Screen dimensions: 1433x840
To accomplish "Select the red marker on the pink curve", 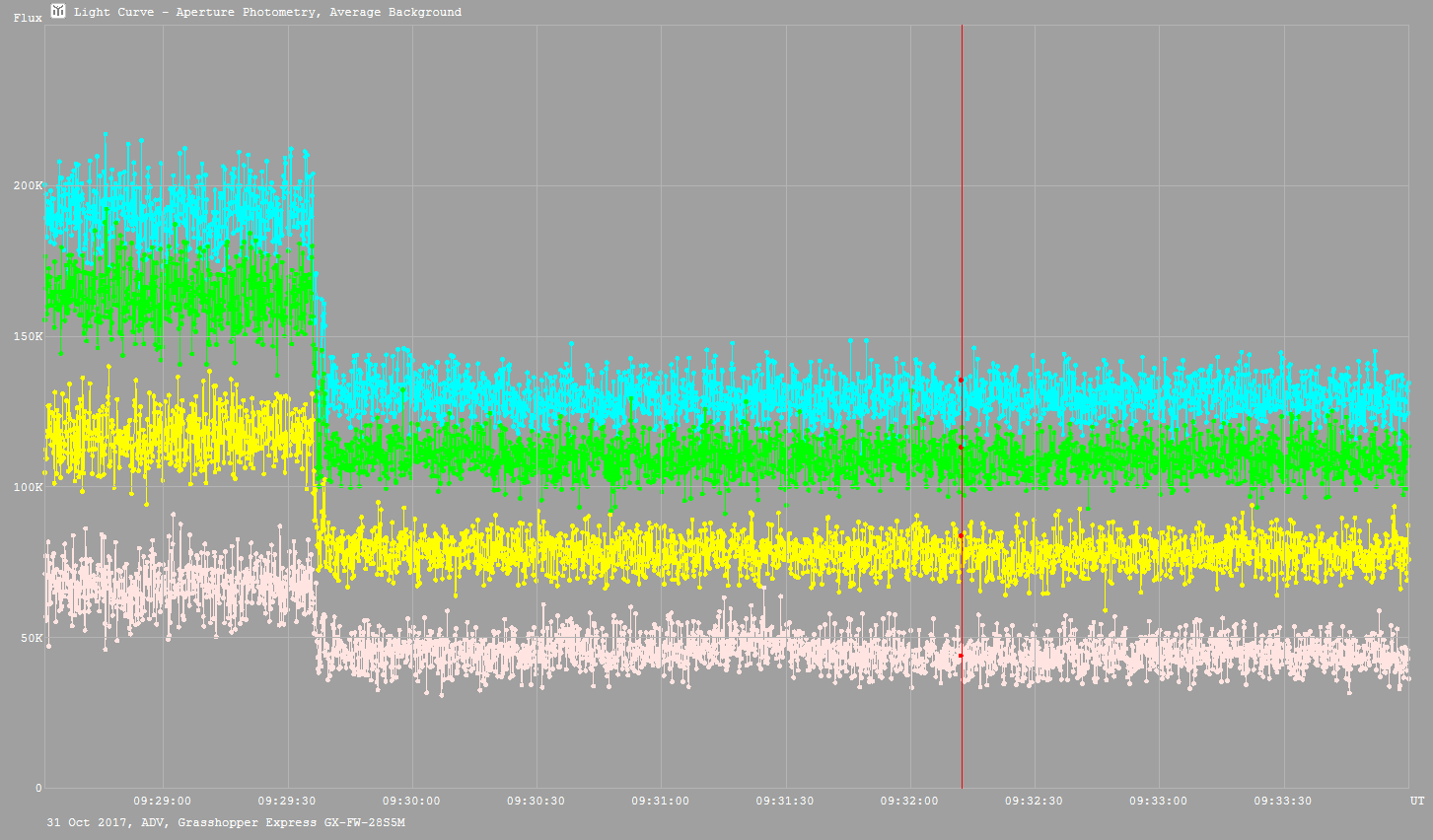I will (961, 656).
